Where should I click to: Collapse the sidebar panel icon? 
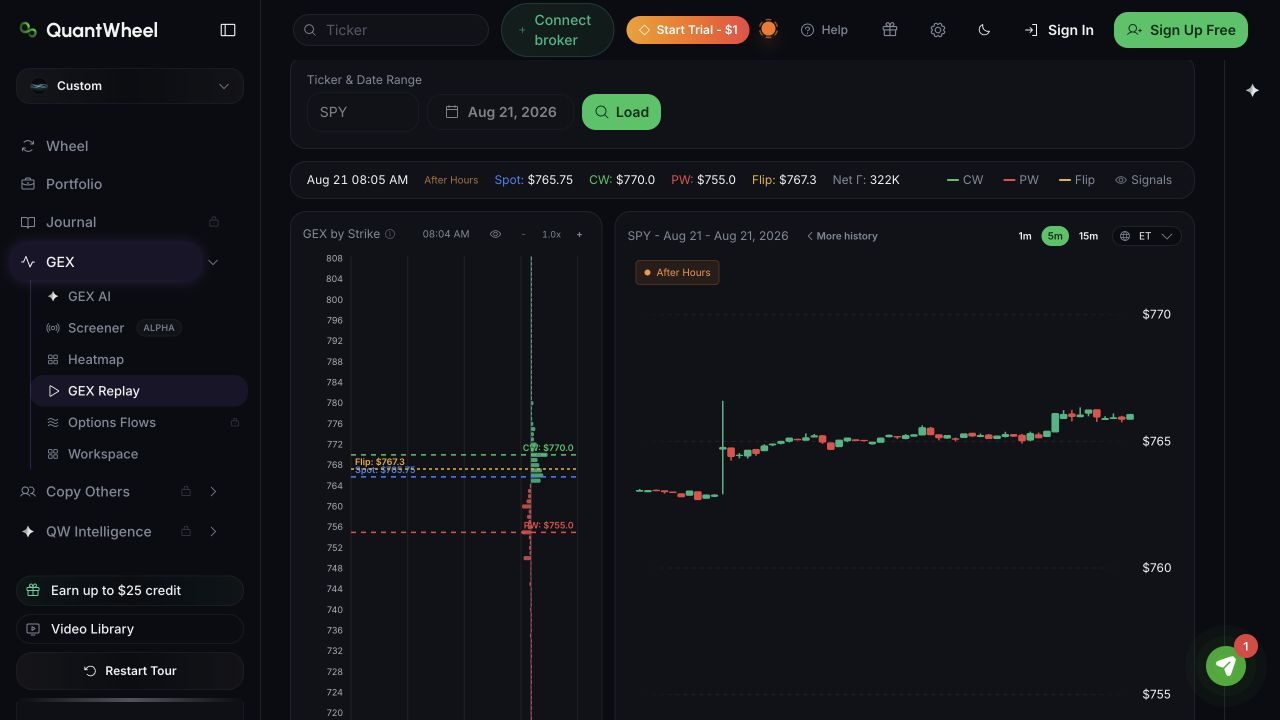(228, 30)
